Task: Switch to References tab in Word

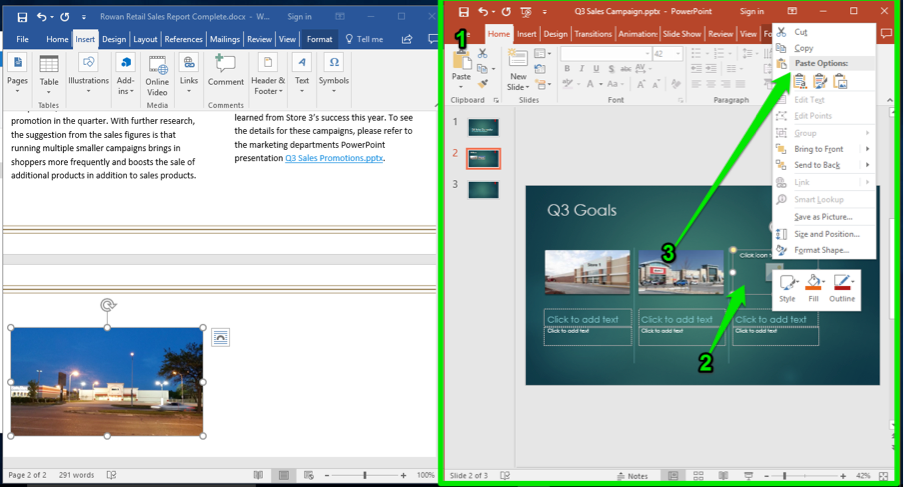Action: point(183,39)
